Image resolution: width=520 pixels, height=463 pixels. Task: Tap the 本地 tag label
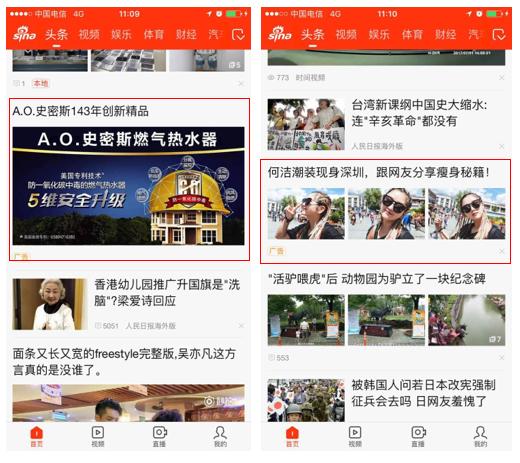point(41,83)
